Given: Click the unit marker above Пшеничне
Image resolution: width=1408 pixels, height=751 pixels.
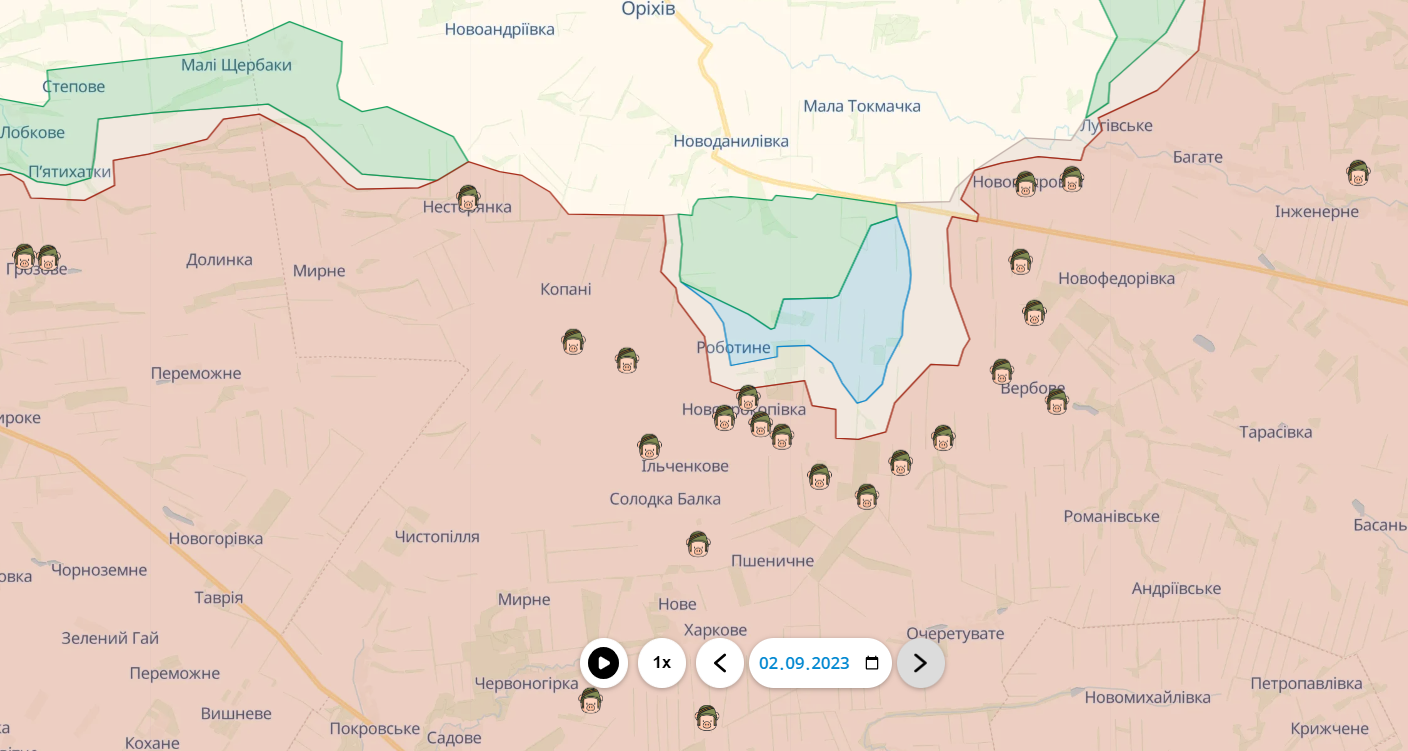Looking at the screenshot, I should click(698, 544).
